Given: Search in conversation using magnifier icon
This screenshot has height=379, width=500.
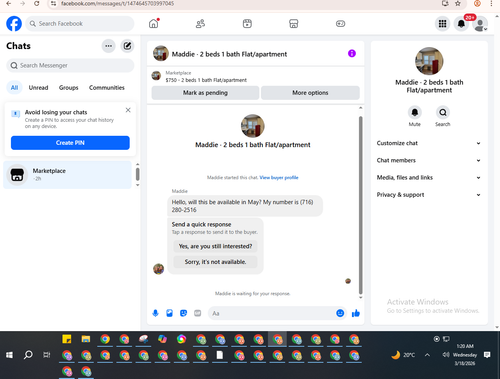Looking at the screenshot, I should (443, 112).
